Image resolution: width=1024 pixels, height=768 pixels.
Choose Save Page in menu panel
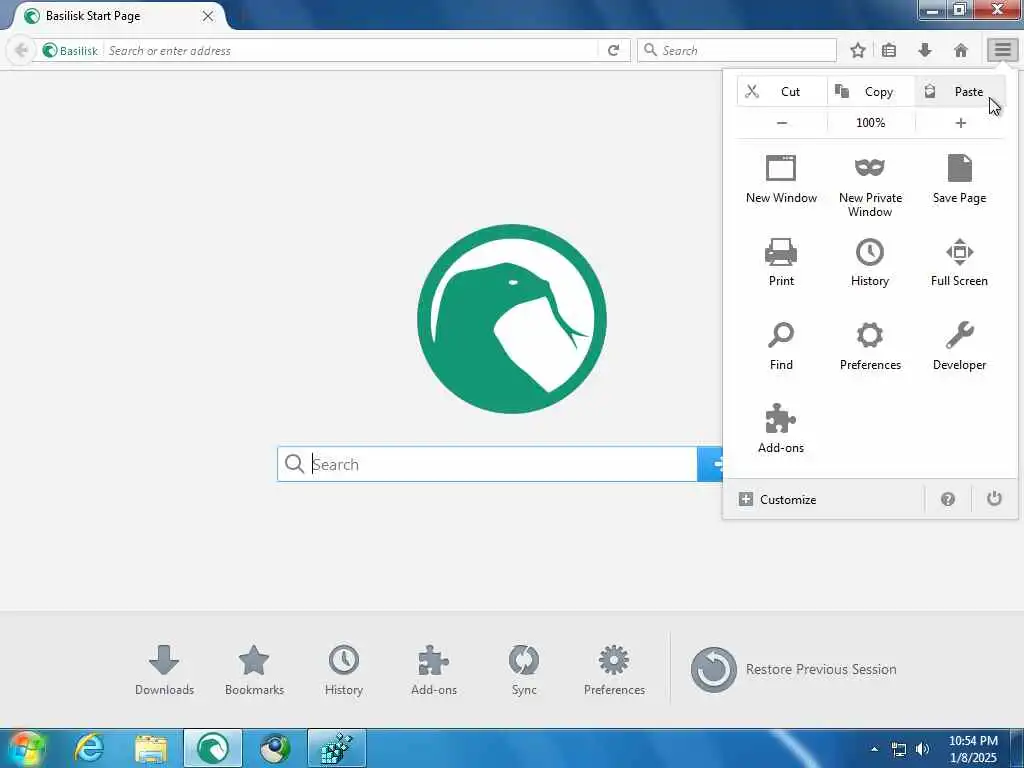[x=959, y=179]
